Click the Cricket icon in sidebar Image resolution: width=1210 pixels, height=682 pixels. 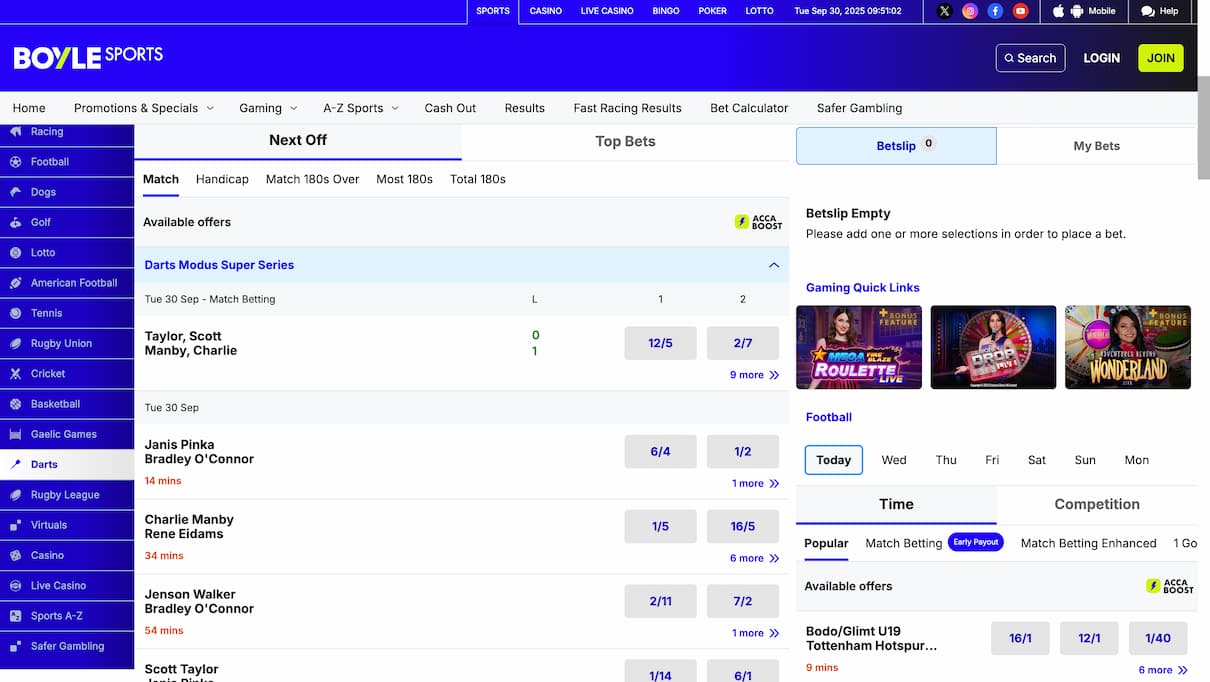click(15, 374)
